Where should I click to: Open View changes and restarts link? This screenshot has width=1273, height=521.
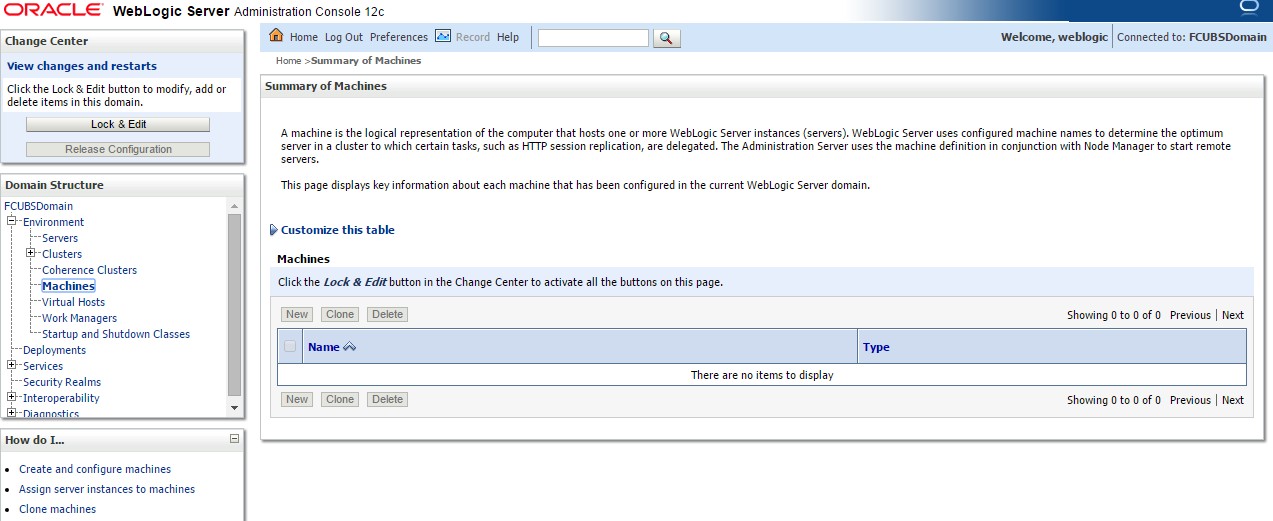(x=82, y=66)
